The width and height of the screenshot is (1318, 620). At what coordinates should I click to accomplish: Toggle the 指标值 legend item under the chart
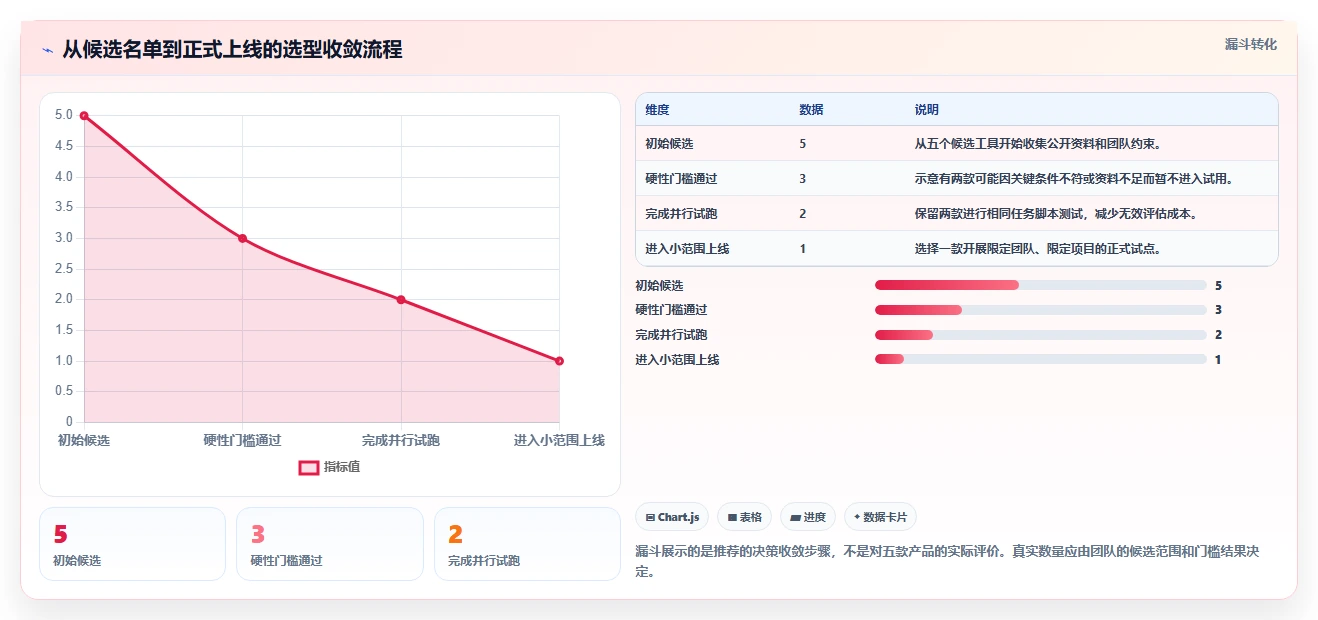click(x=330, y=467)
